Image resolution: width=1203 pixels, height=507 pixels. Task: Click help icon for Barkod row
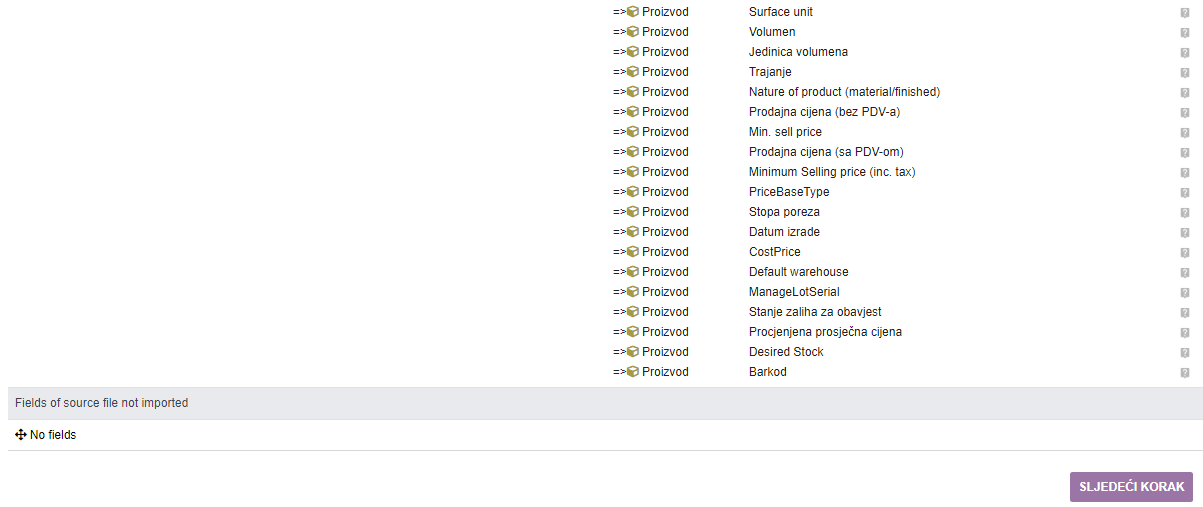[1184, 372]
